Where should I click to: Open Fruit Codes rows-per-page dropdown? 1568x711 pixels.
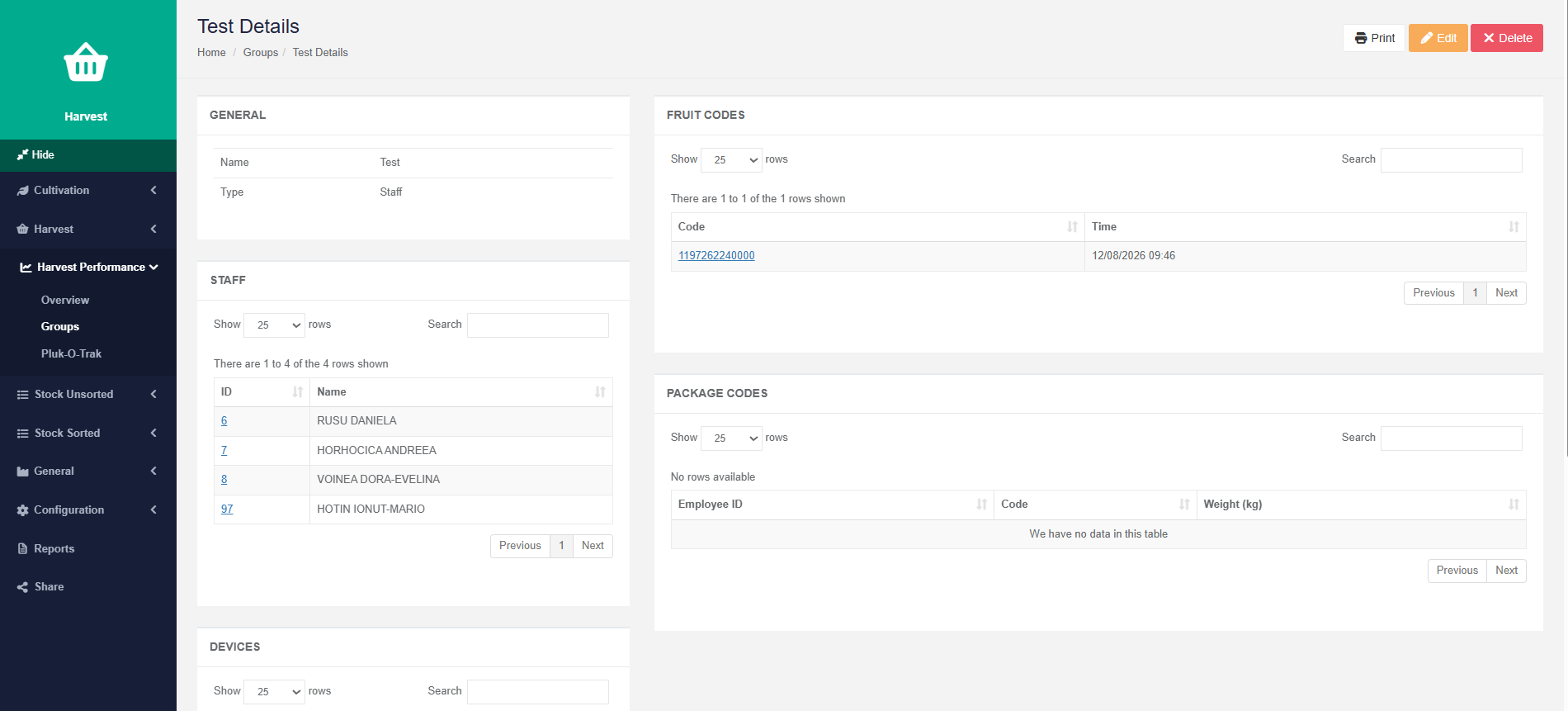(732, 160)
